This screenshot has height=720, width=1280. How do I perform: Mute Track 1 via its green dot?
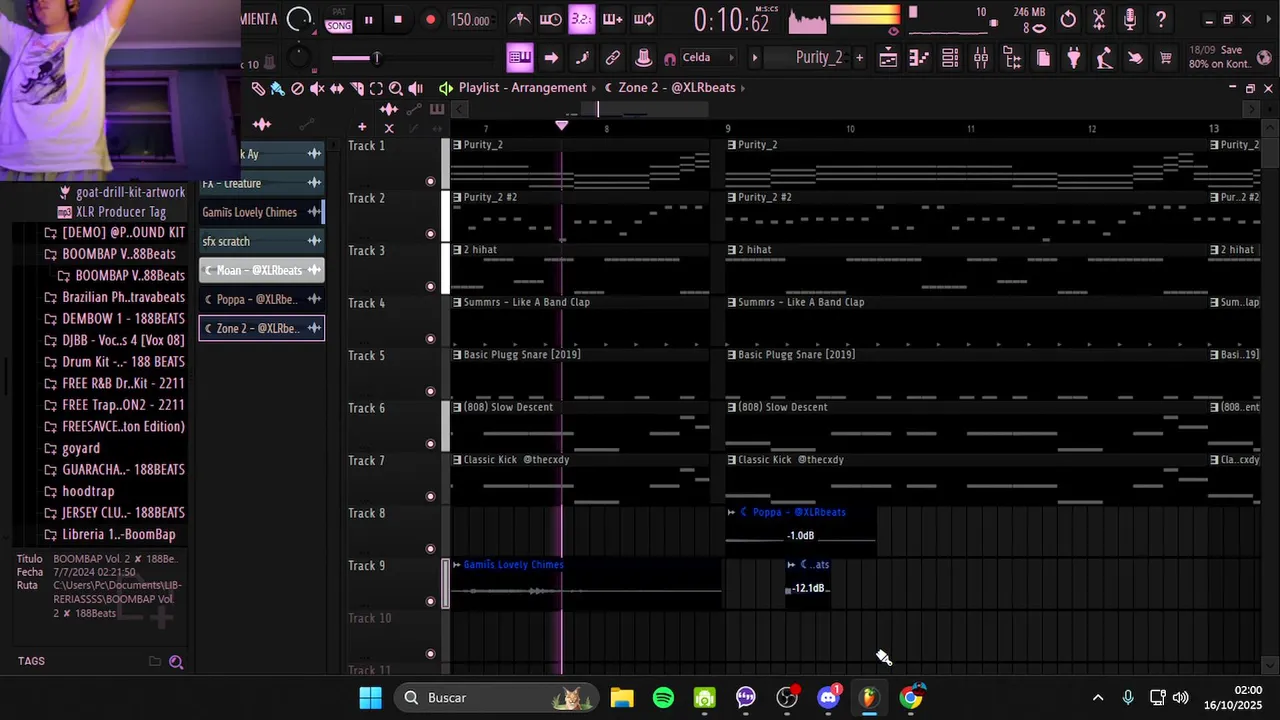(x=431, y=181)
